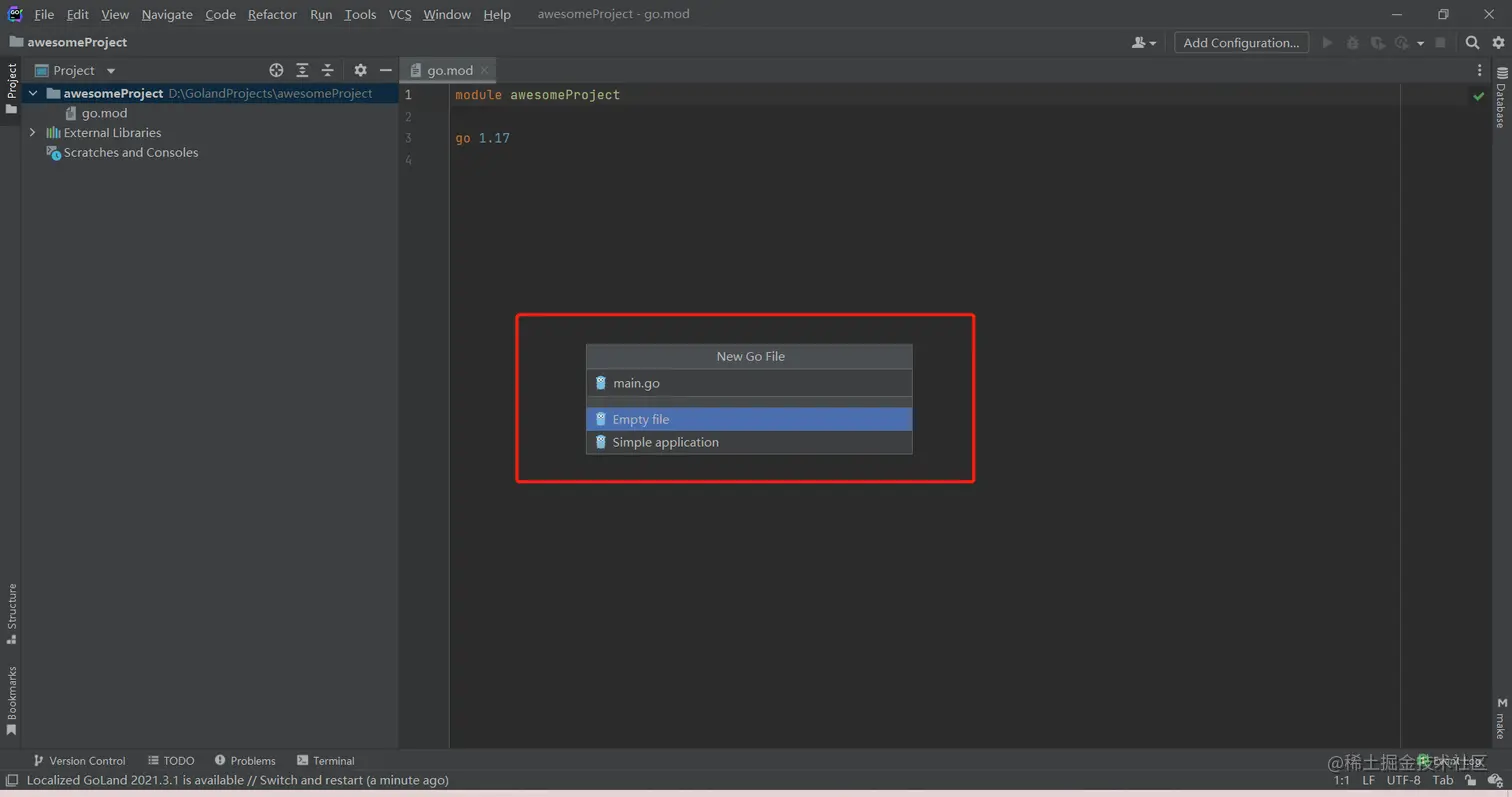Select Simple application in New Go File popup
Image resolution: width=1512 pixels, height=797 pixels.
(x=749, y=442)
